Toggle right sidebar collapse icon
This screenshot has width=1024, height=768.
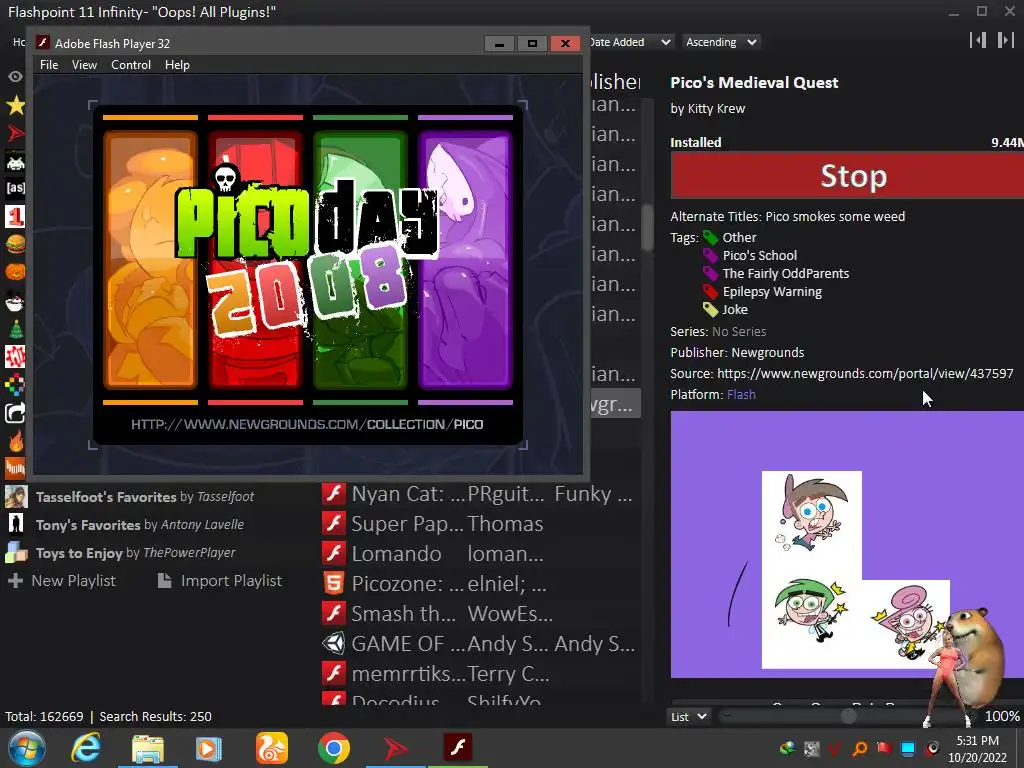pyautogui.click(x=1005, y=40)
